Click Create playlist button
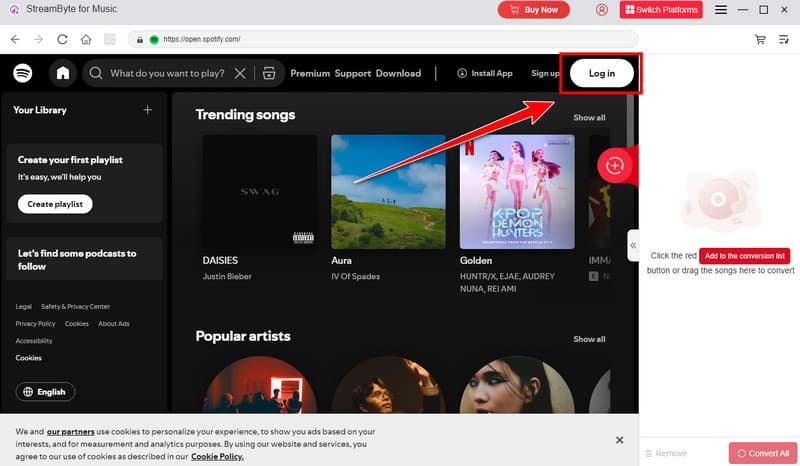The width and height of the screenshot is (800, 466). point(55,204)
